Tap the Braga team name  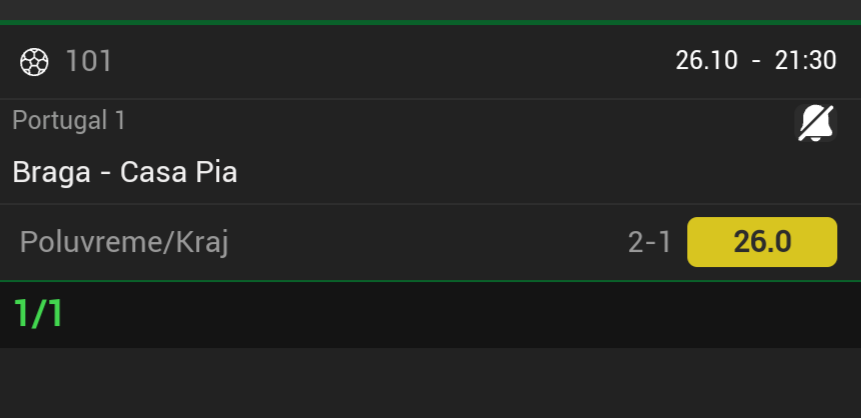[x=49, y=172]
